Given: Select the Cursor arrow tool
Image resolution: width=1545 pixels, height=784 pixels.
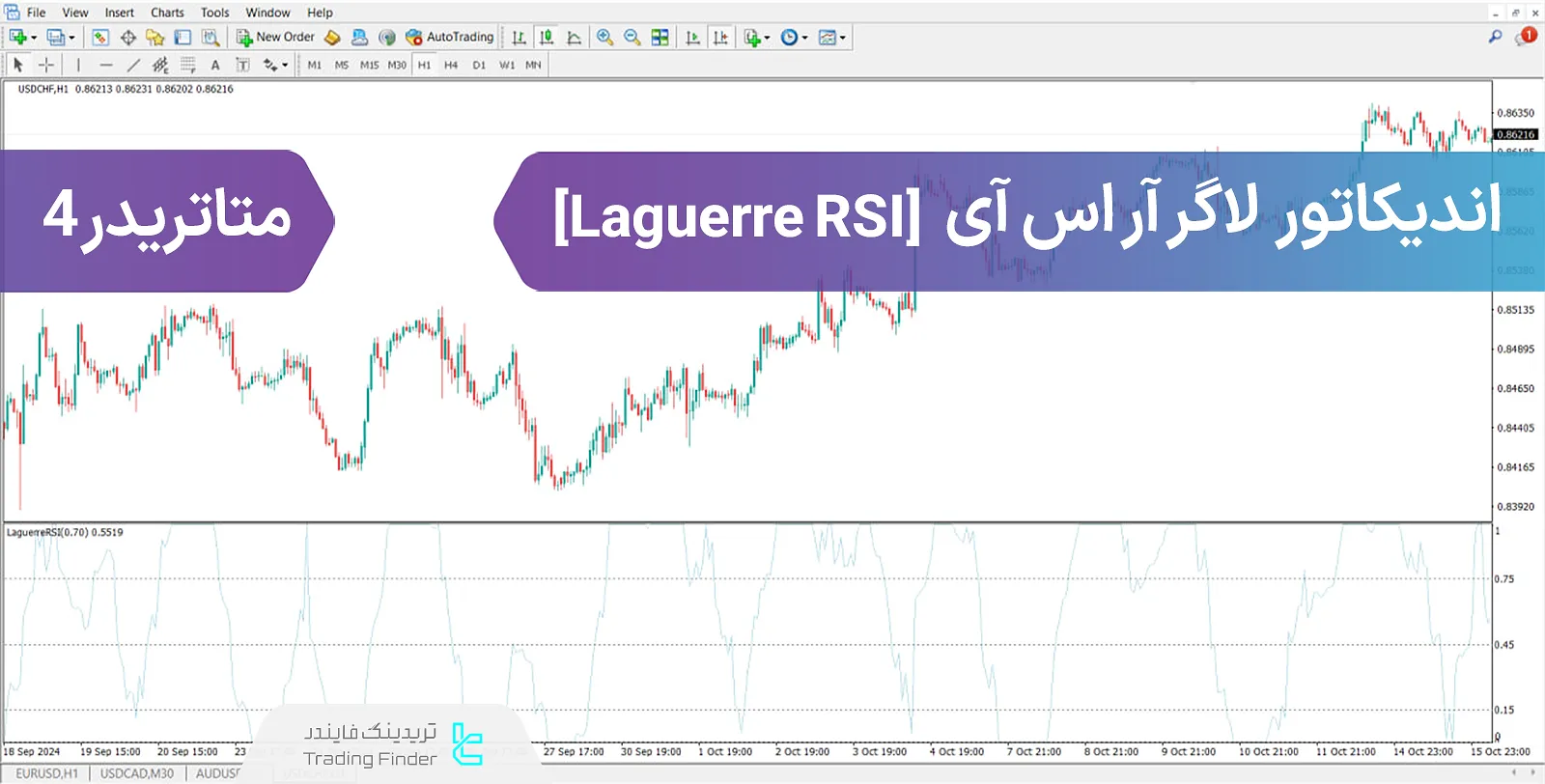Looking at the screenshot, I should [x=17, y=65].
